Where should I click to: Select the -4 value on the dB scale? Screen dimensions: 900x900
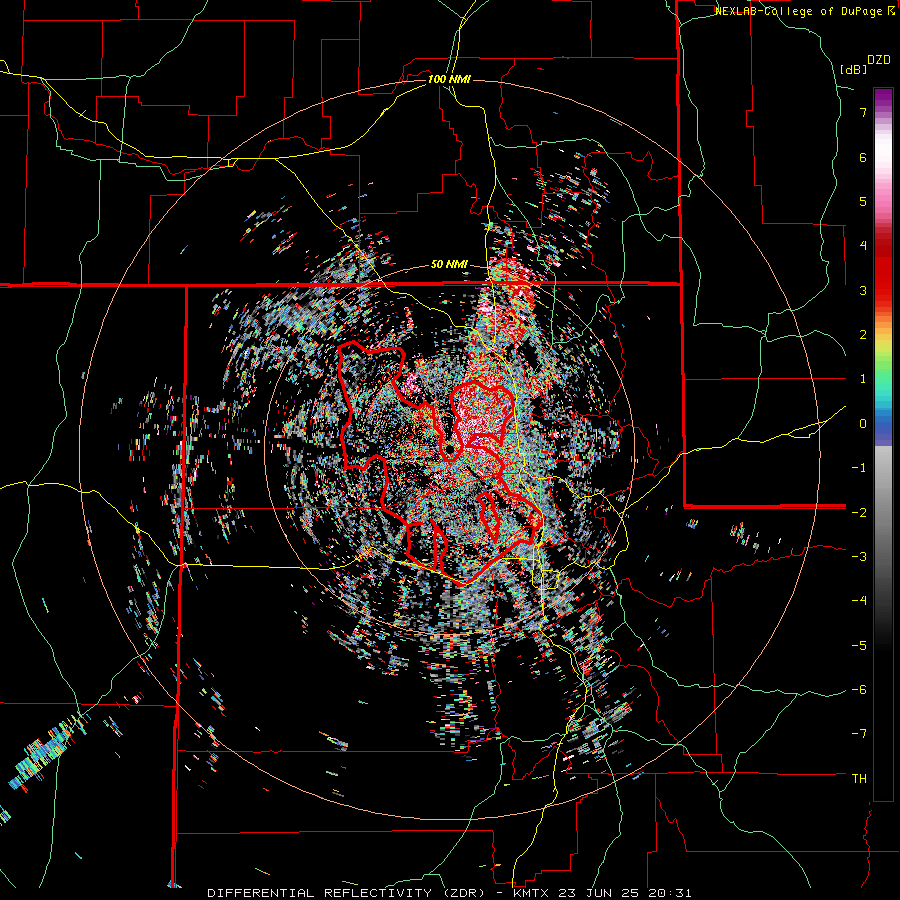coord(859,601)
